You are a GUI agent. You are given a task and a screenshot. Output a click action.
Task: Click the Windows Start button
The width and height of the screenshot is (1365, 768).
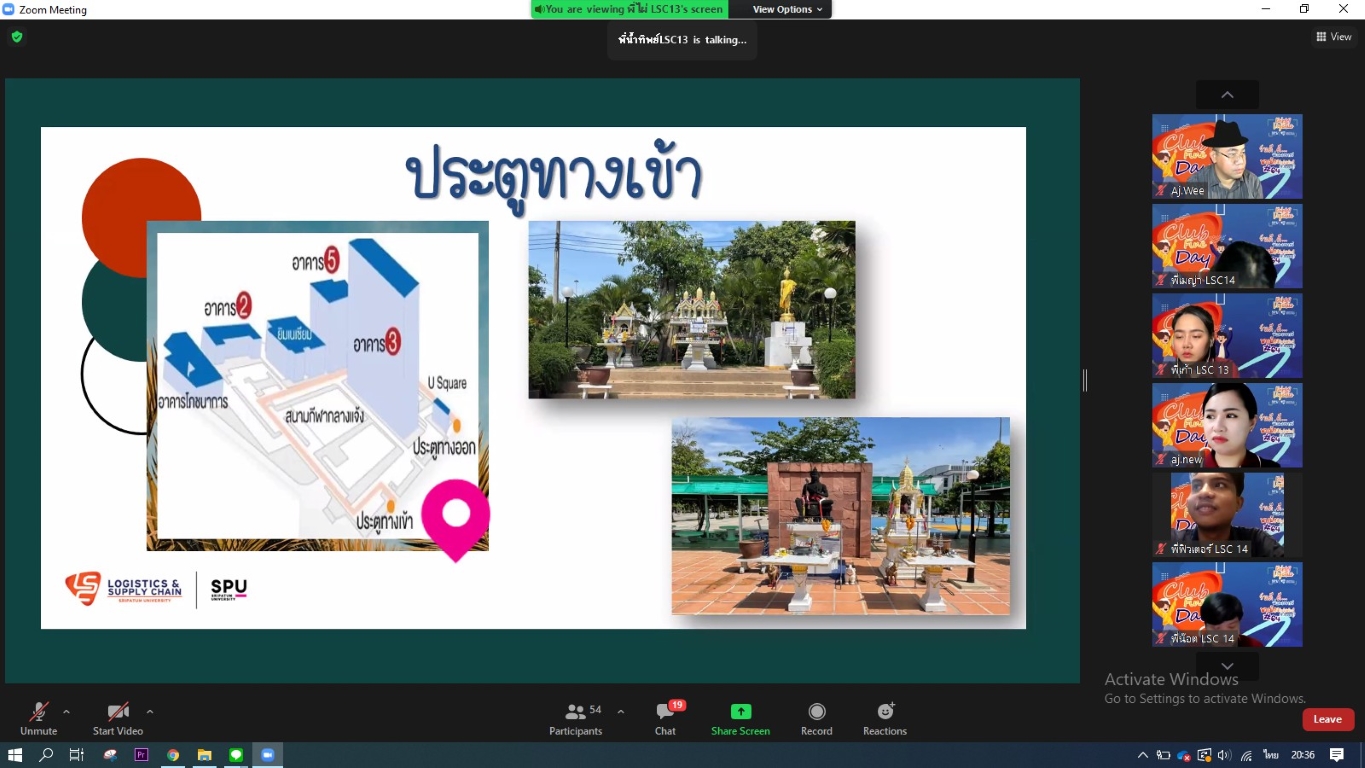click(x=15, y=755)
